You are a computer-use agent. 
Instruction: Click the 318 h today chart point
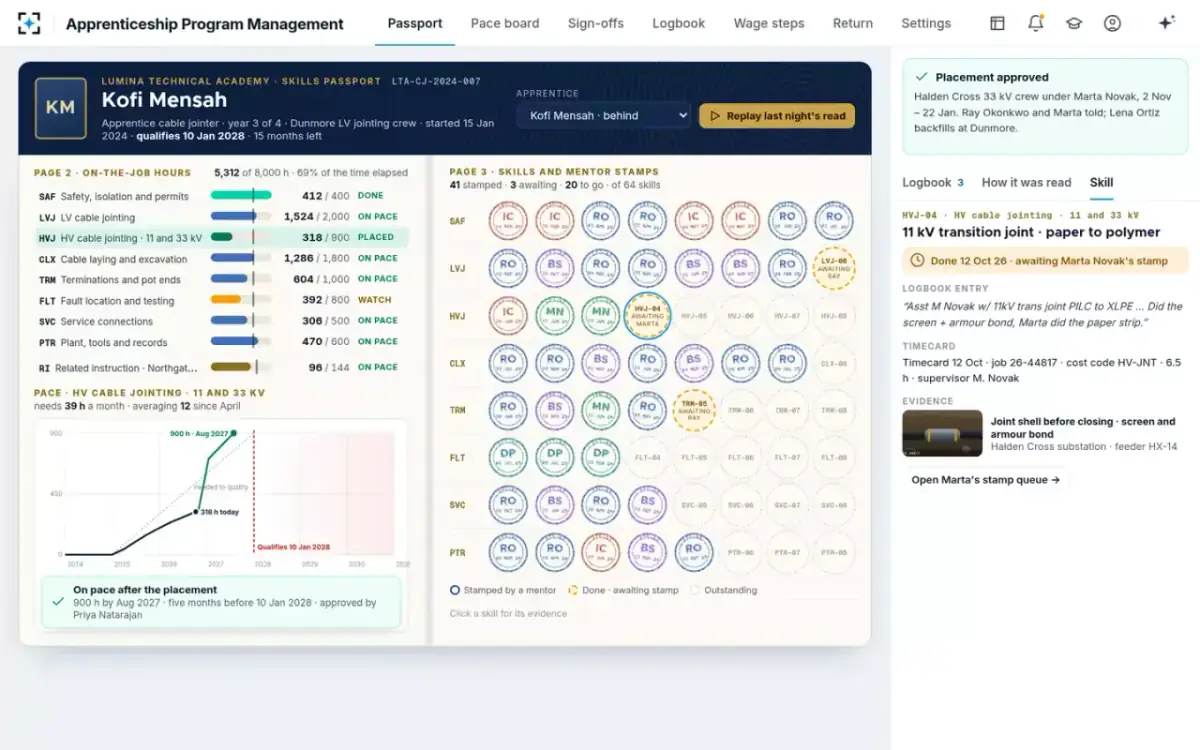coord(195,512)
